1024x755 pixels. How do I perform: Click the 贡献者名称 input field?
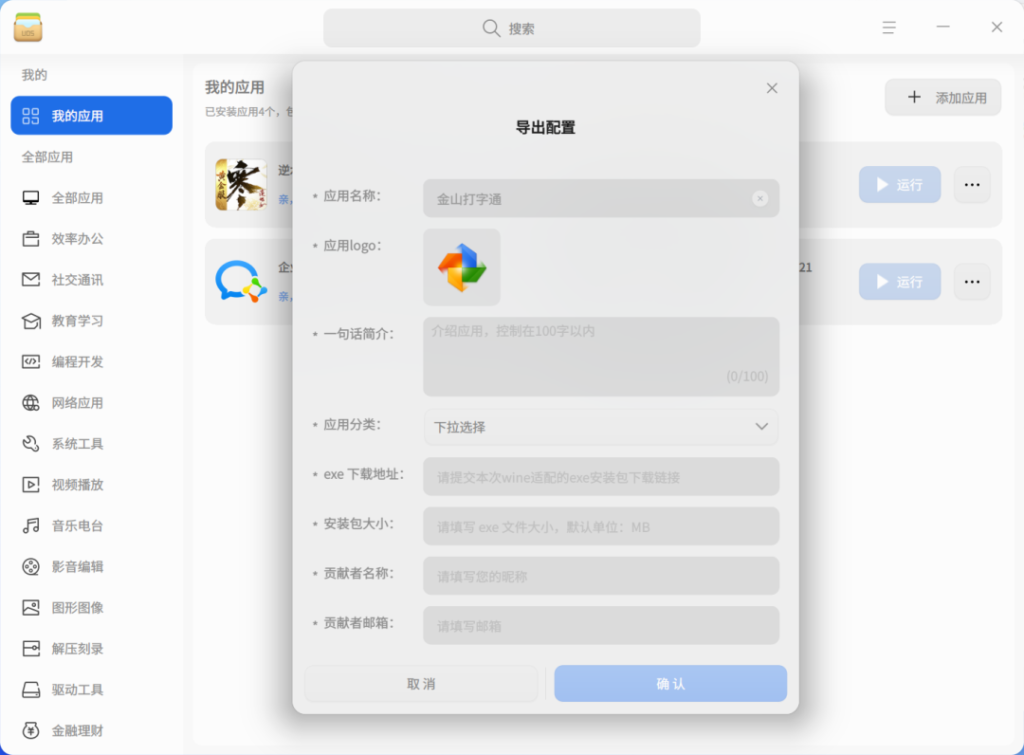[x=601, y=576]
